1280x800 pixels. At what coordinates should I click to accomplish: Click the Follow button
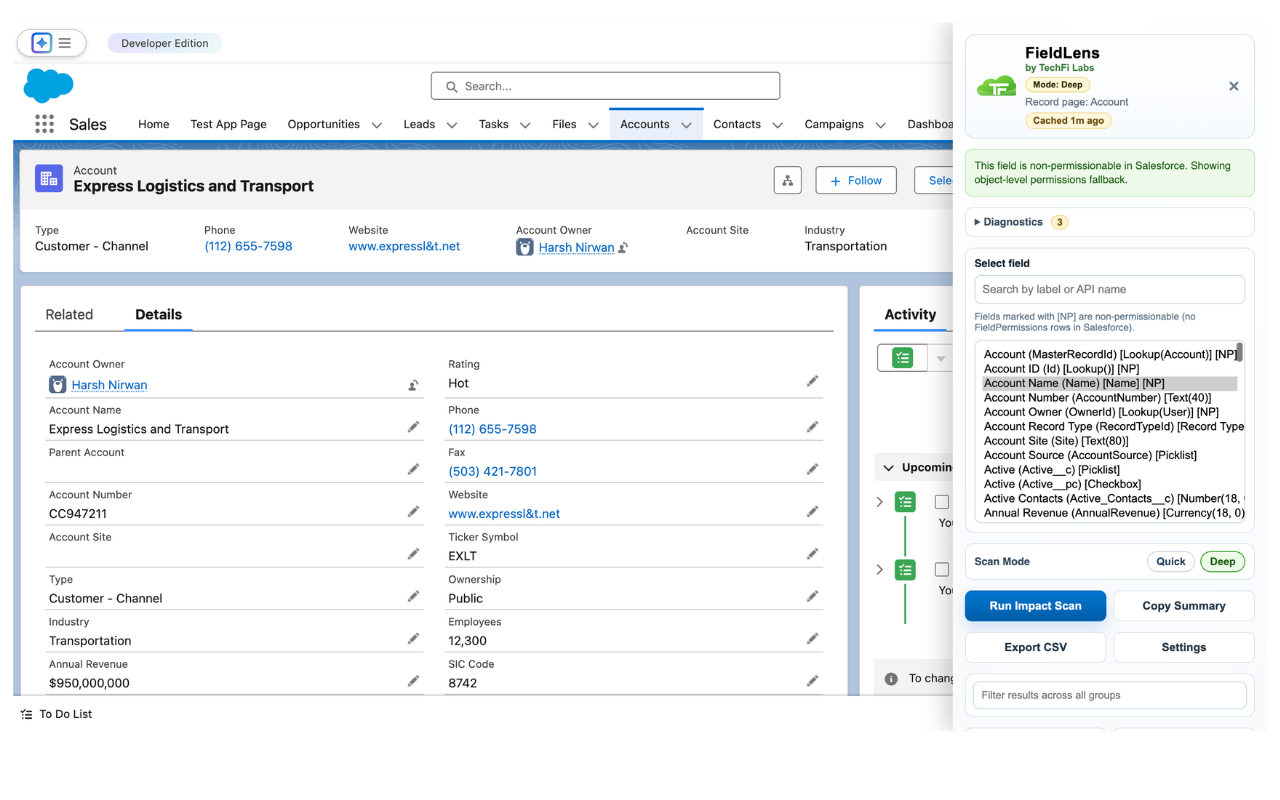click(x=856, y=180)
